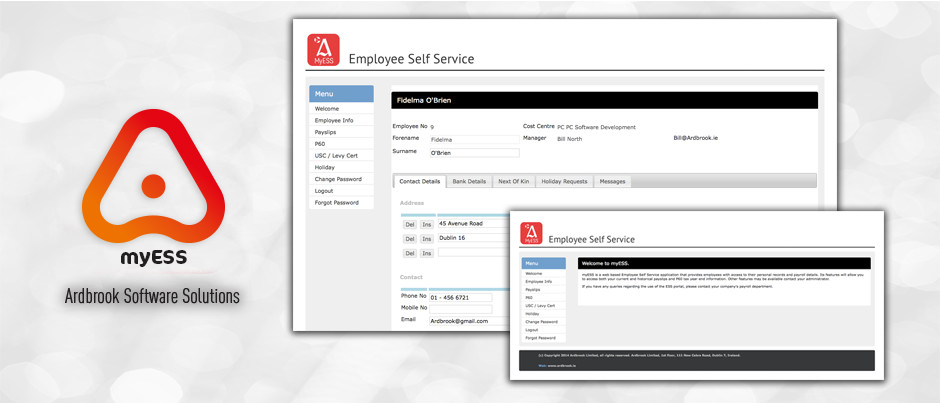Click the 'Welcome to myESS.' header bar
This screenshot has width=940, height=403.
pos(724,263)
